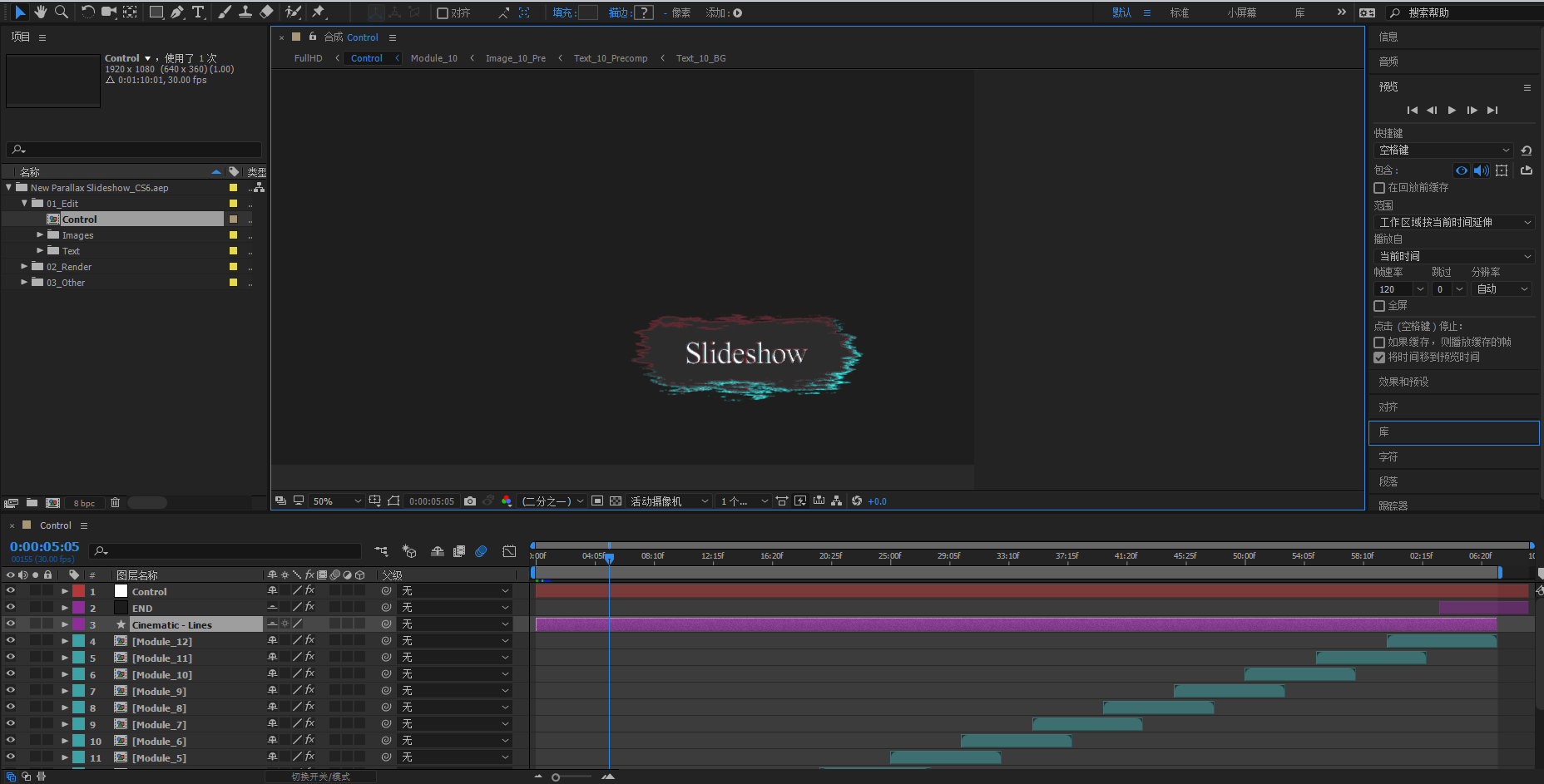Screen dimensions: 1544x784
Task: Open the (二分之一) resolution dropdown
Action: [552, 501]
